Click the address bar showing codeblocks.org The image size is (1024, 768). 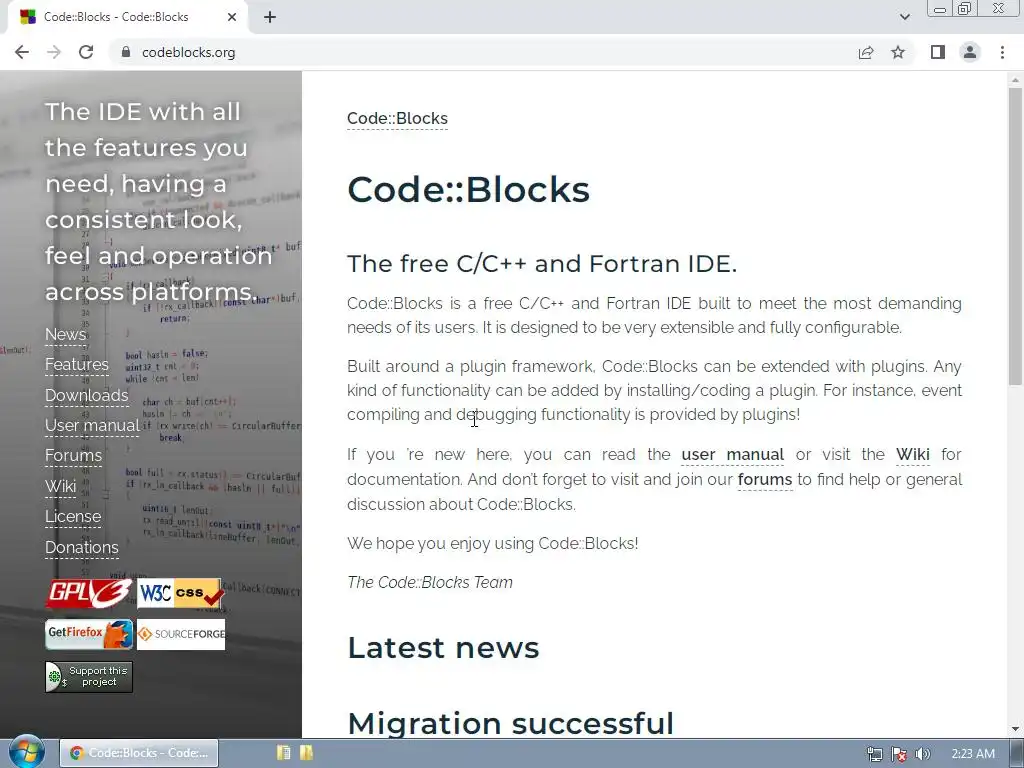point(483,52)
